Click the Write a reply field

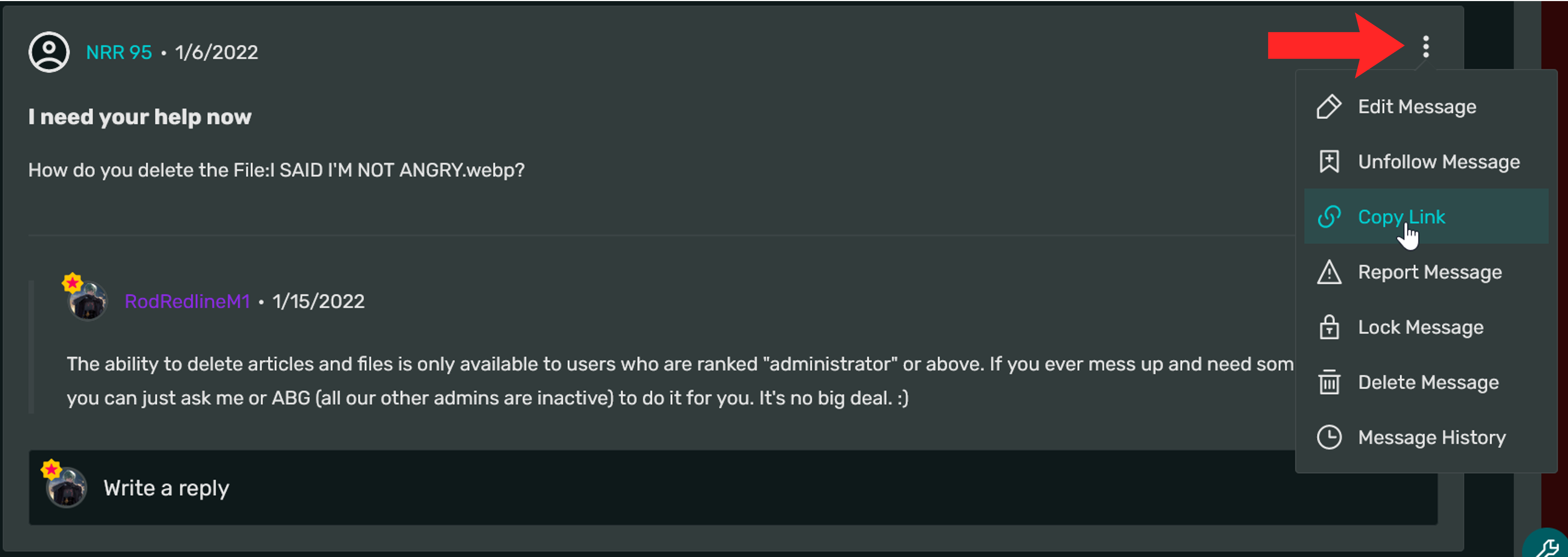(x=733, y=487)
